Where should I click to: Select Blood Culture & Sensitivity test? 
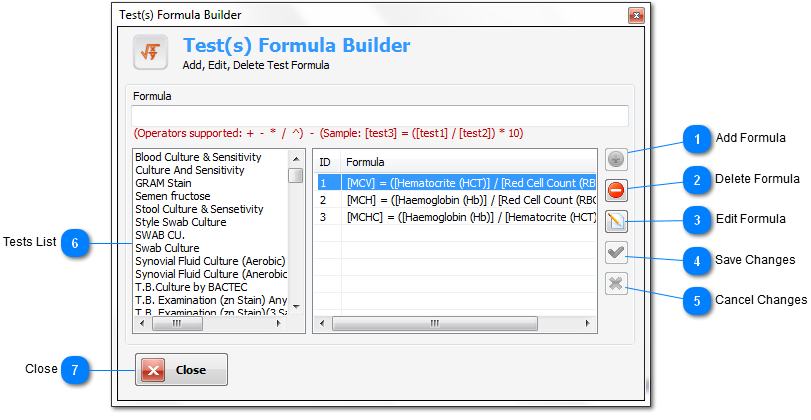pos(198,157)
